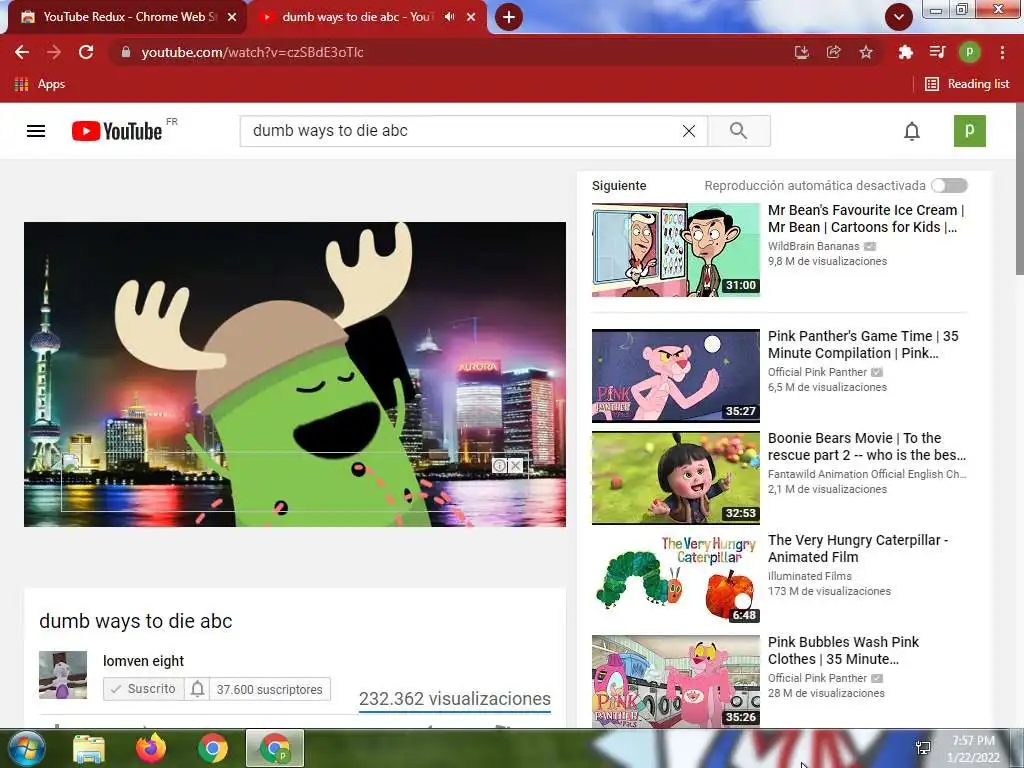Open the WildBrain Bananas channel
This screenshot has width=1024, height=768.
coord(814,246)
